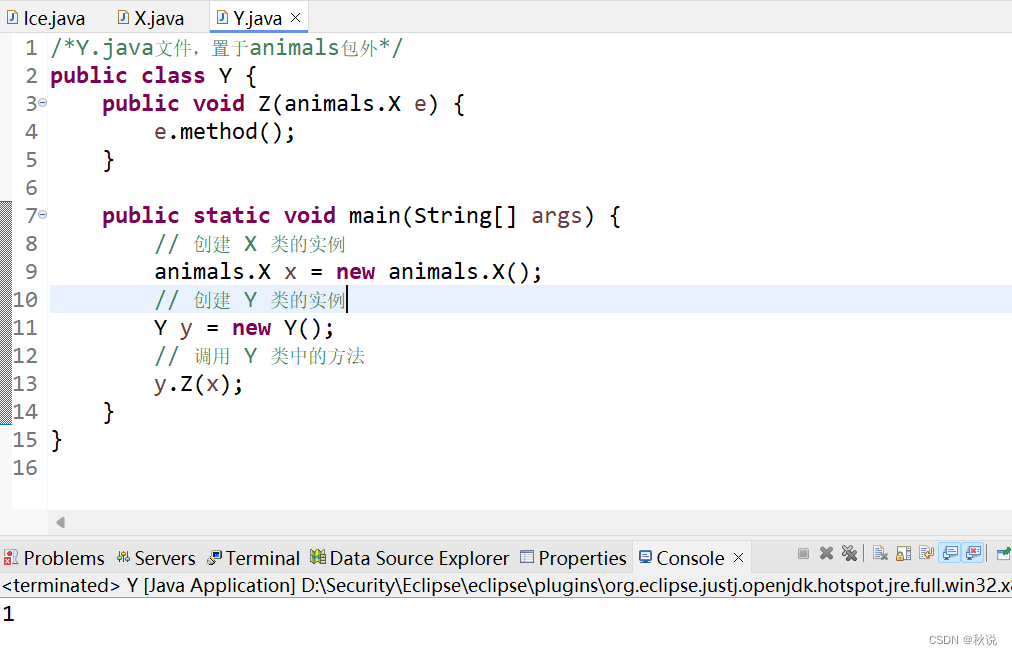Click line number 9 in the gutter
Viewport: 1012px width, 655px height.
[x=31, y=272]
